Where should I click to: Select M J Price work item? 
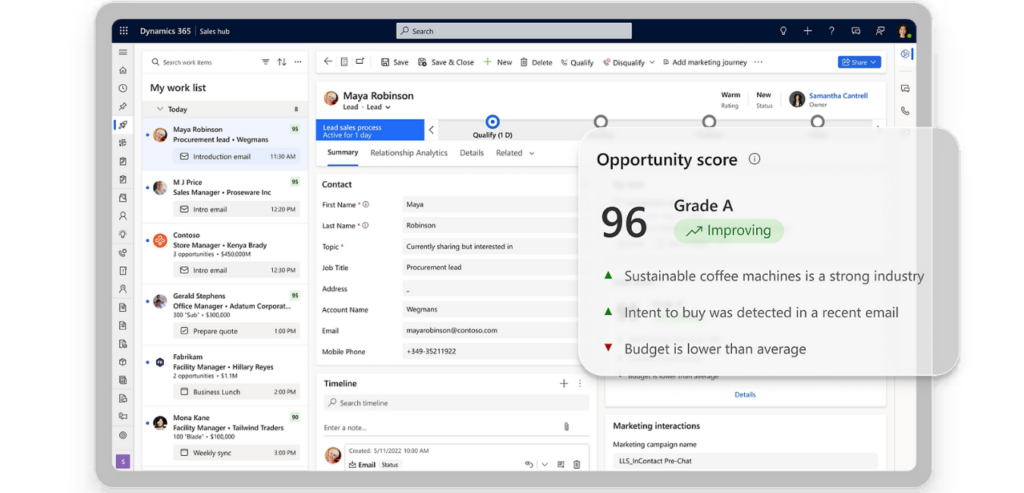[x=225, y=197]
